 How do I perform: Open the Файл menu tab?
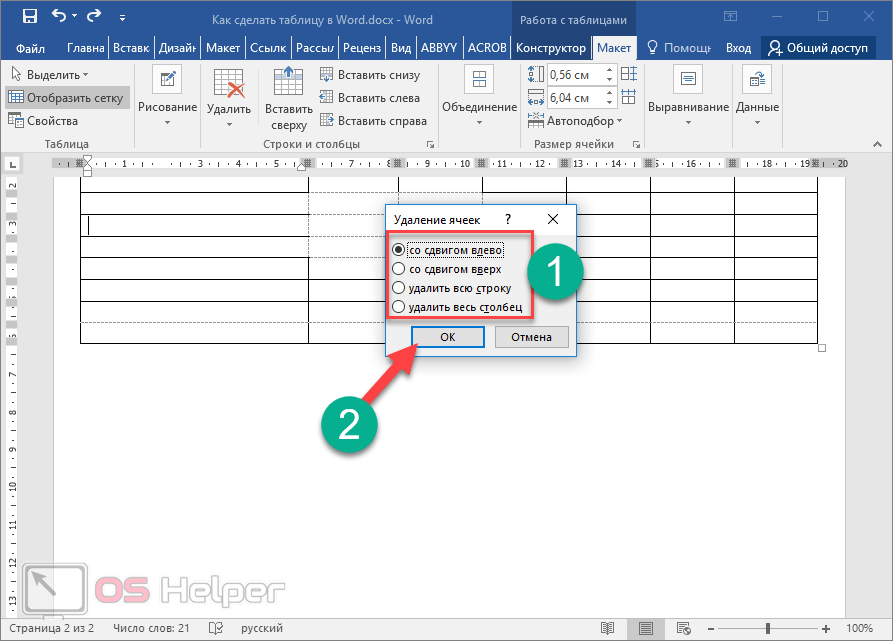(x=31, y=48)
